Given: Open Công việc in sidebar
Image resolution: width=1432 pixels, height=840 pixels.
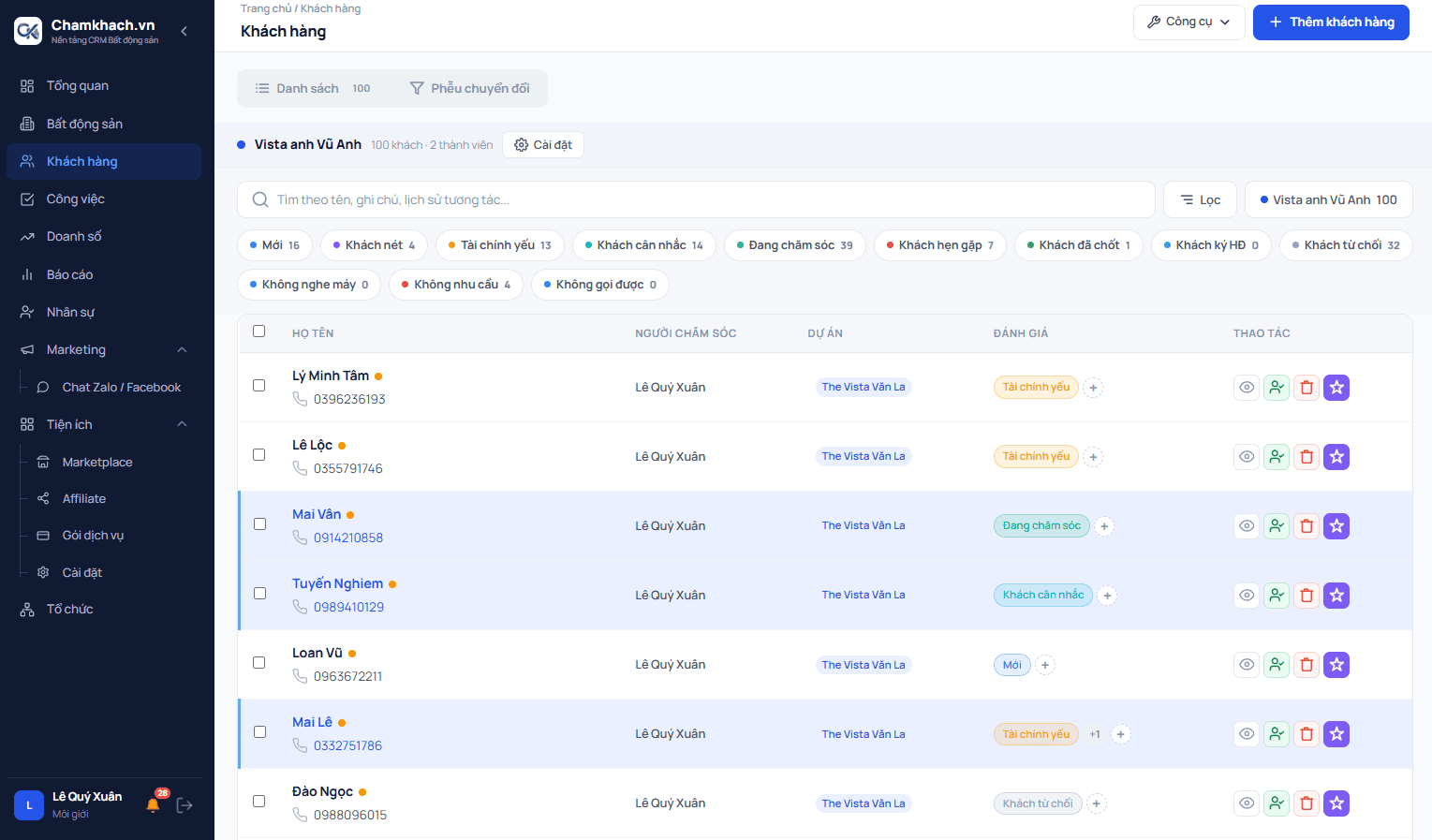Looking at the screenshot, I should click(x=103, y=199).
